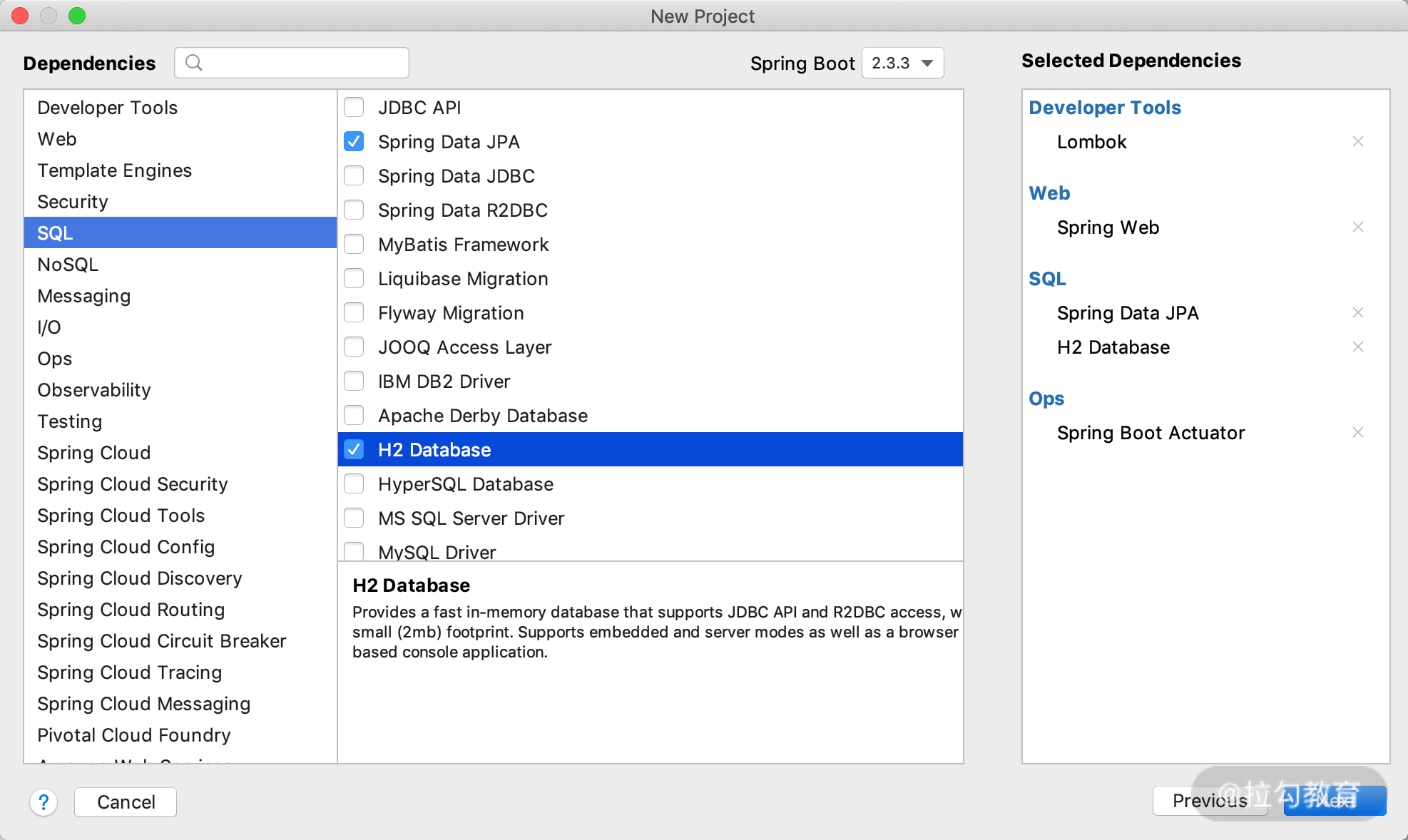Uncheck the H2 Database checkbox
1408x840 pixels.
tap(354, 449)
